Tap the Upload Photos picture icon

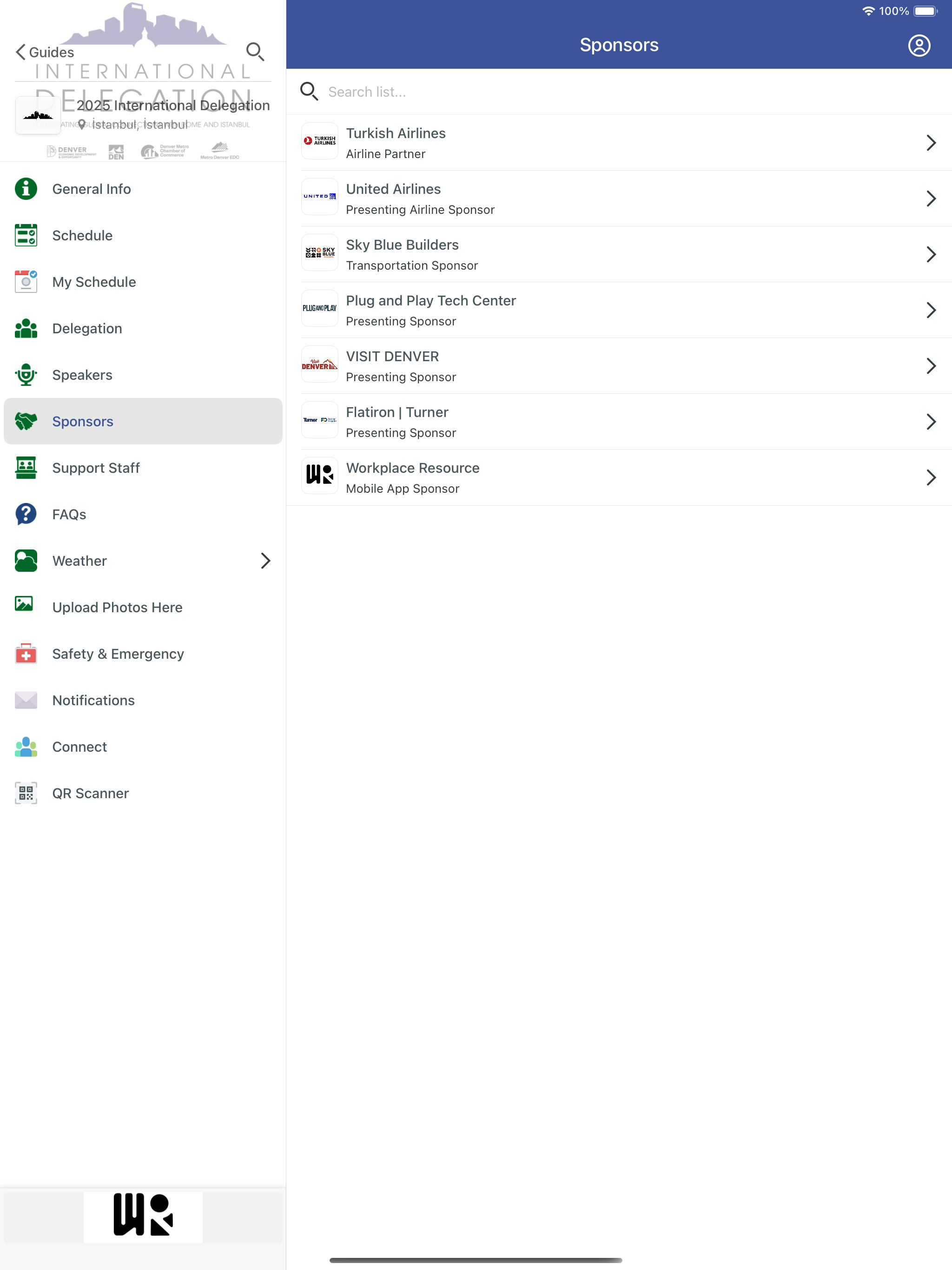click(x=24, y=604)
